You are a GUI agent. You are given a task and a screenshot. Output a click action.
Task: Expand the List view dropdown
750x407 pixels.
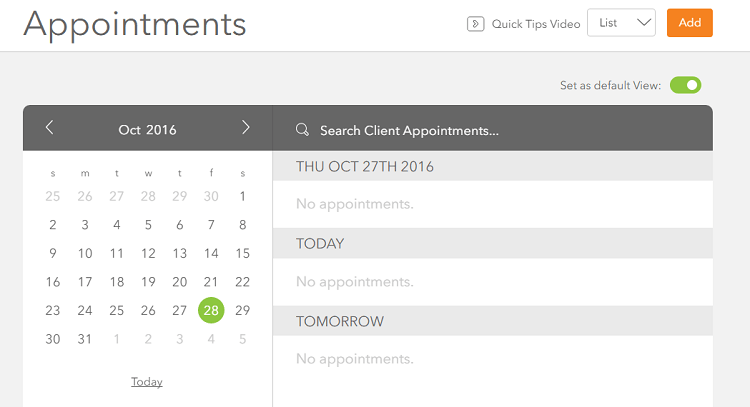tap(621, 22)
